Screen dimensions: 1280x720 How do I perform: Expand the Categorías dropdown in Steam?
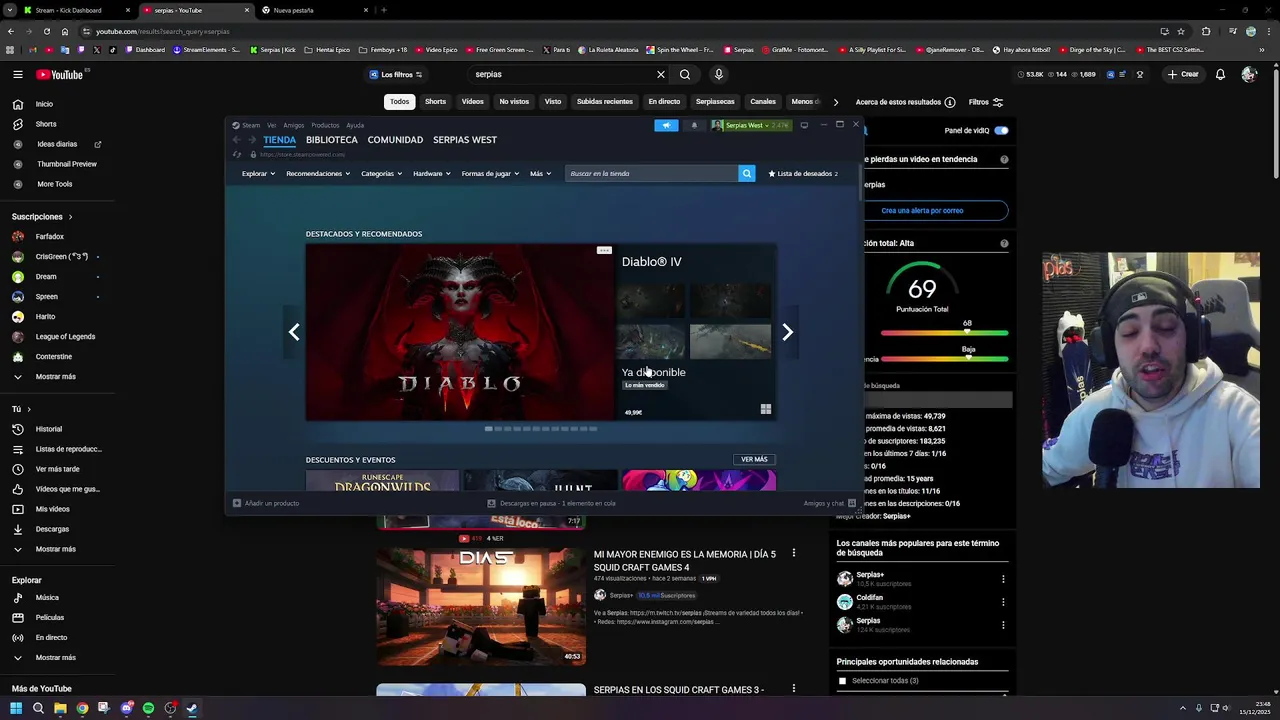381,173
